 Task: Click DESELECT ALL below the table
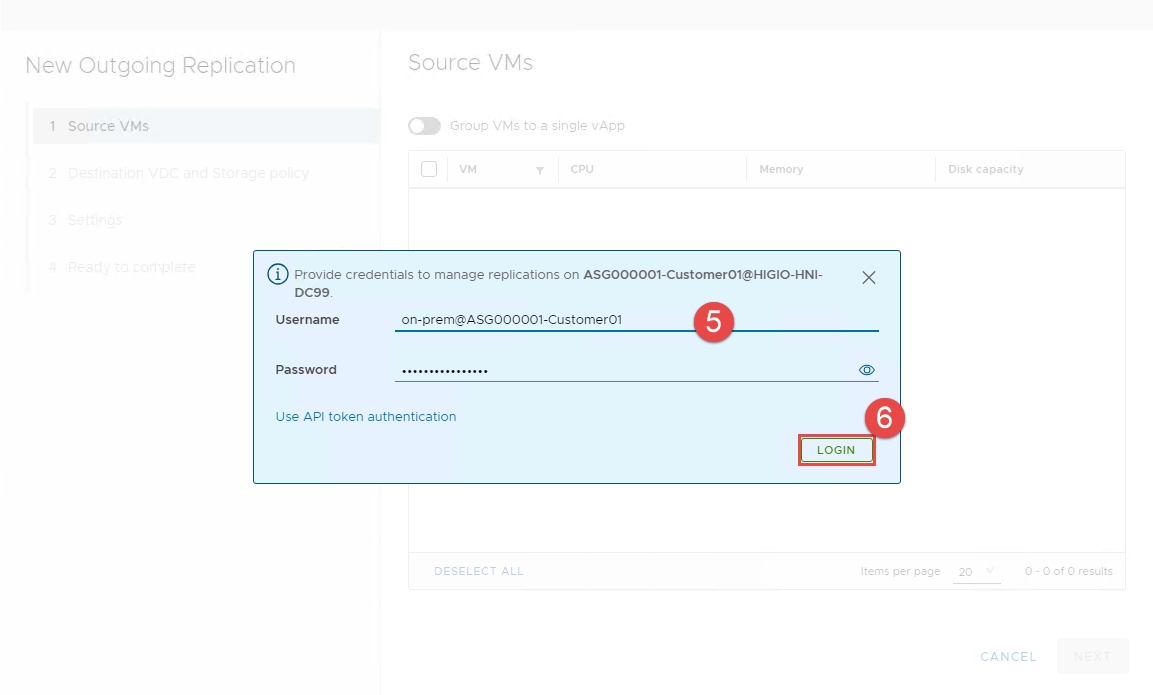pos(479,571)
